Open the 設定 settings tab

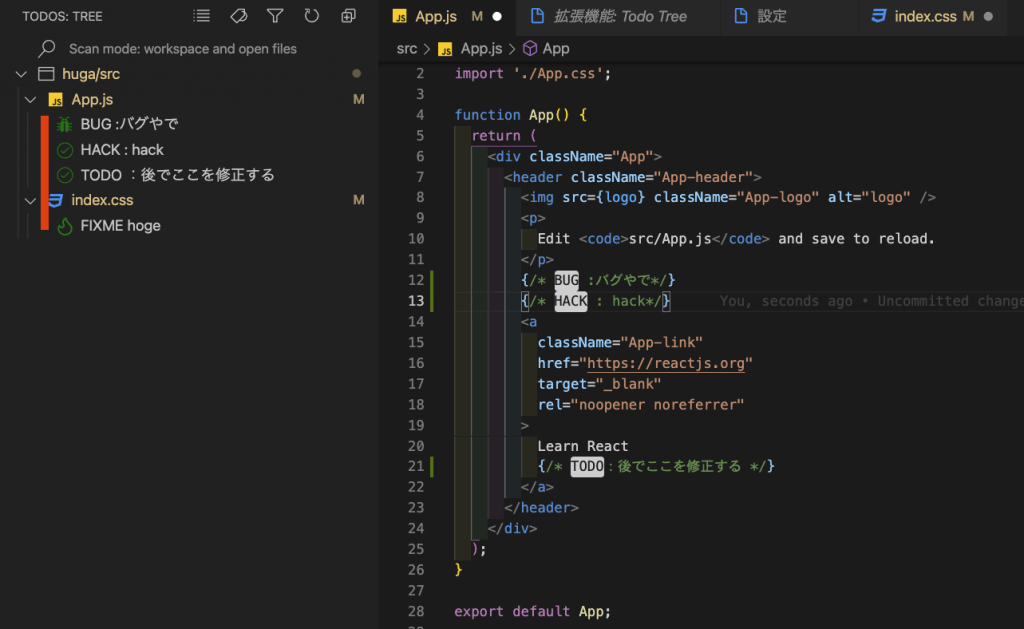pos(771,16)
